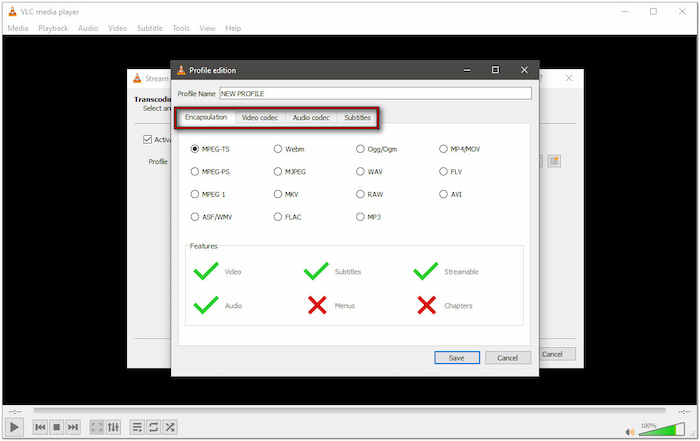Select MPEG-PS encapsulation

(x=210, y=172)
